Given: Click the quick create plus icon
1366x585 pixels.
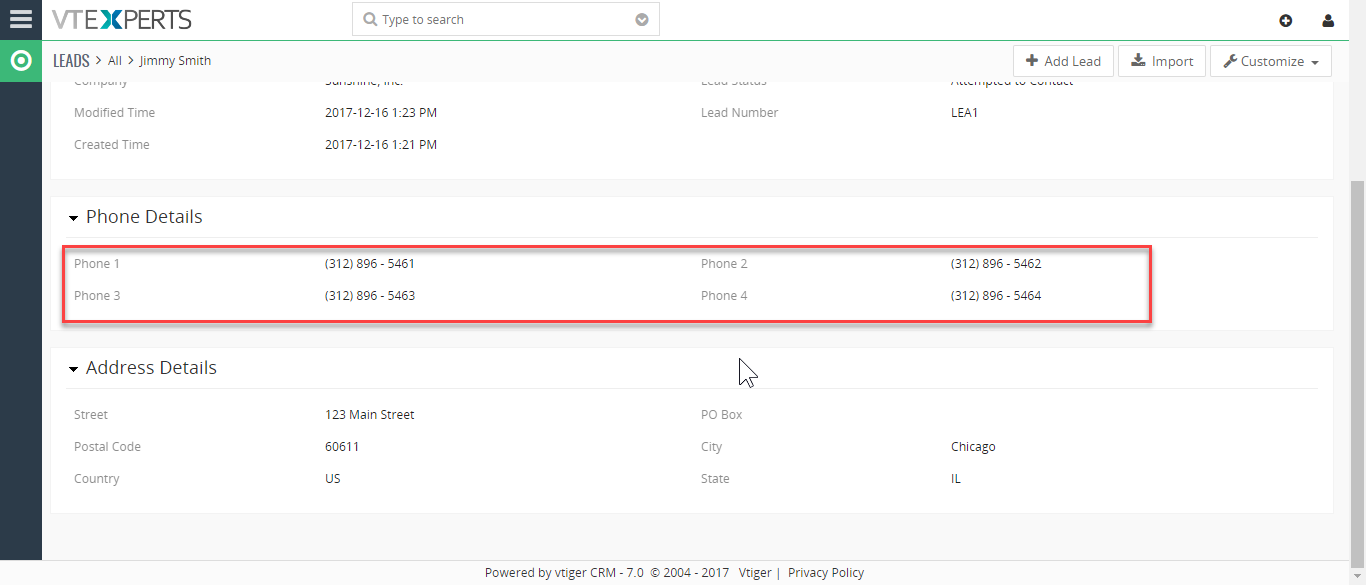Looking at the screenshot, I should tap(1286, 20).
